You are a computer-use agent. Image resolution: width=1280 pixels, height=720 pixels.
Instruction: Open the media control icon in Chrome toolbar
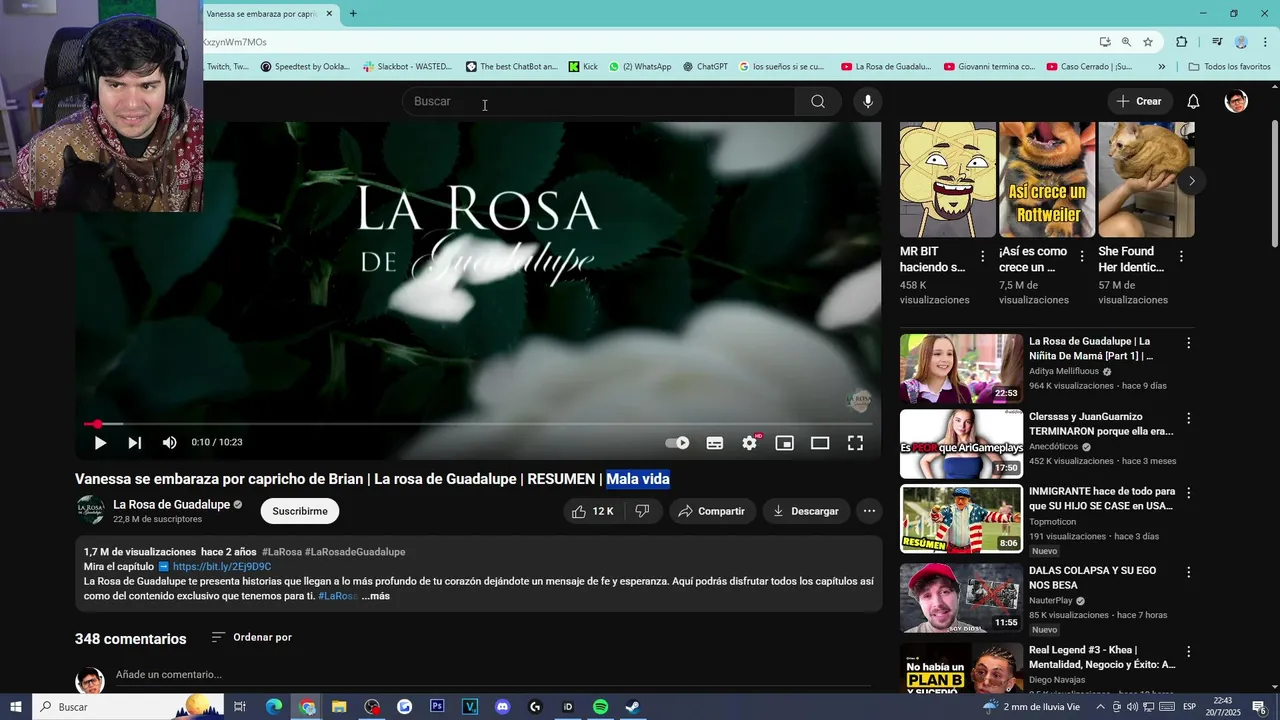(x=1217, y=42)
